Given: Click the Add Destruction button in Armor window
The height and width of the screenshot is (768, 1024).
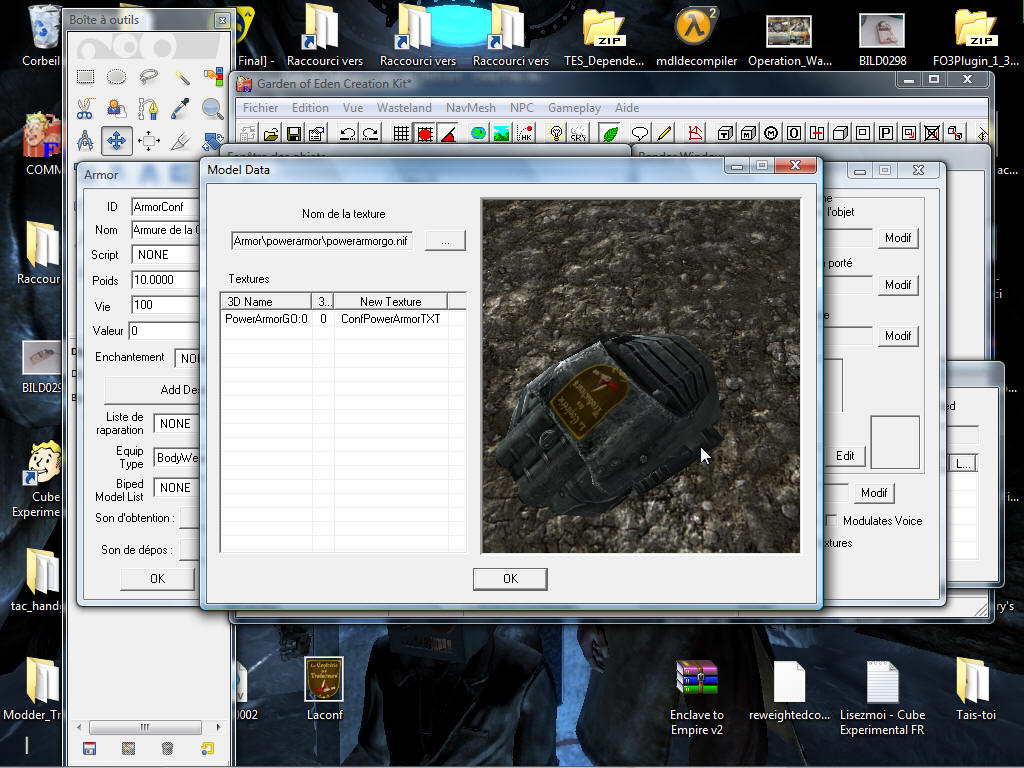Looking at the screenshot, I should [x=152, y=390].
